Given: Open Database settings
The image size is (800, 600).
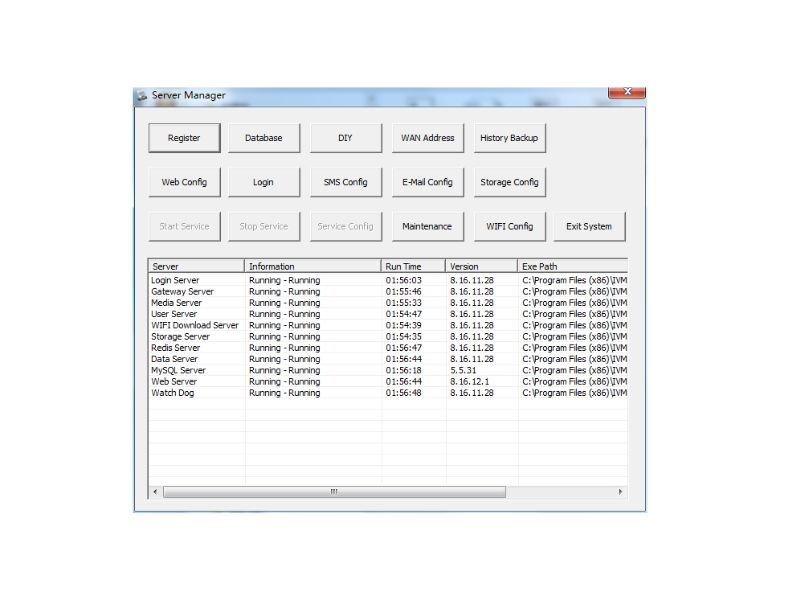Looking at the screenshot, I should (264, 138).
